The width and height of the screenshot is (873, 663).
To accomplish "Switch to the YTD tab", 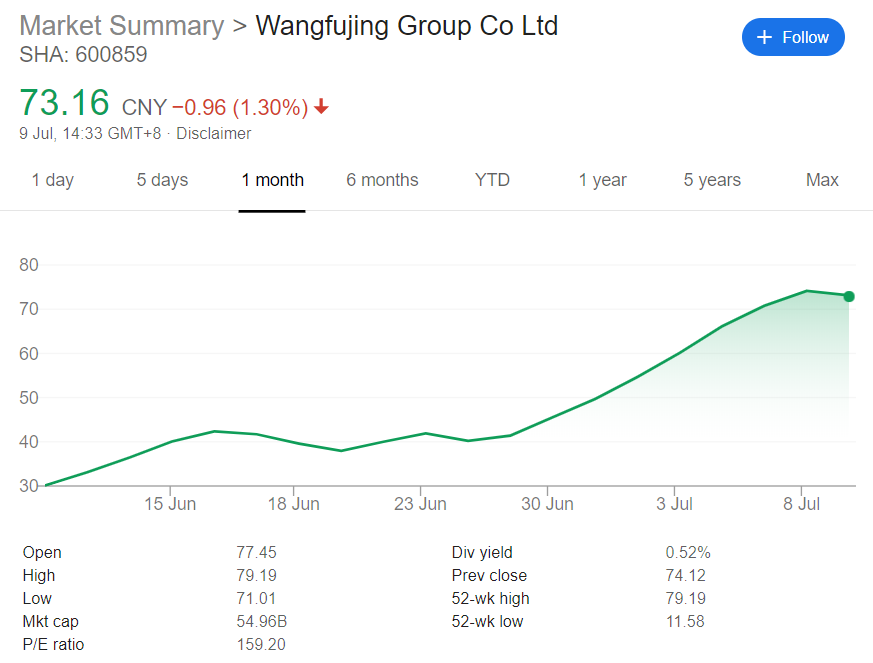I will pyautogui.click(x=492, y=180).
